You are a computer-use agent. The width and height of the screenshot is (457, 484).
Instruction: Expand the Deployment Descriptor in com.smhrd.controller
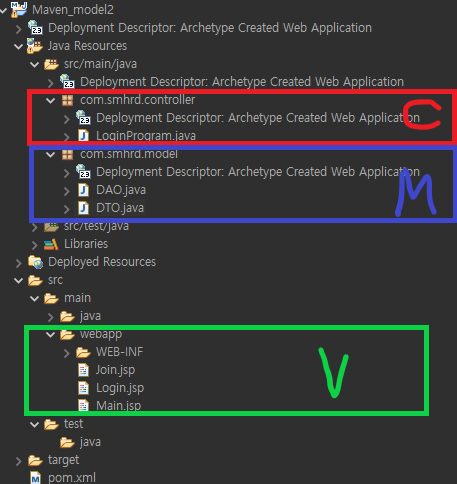[67, 119]
